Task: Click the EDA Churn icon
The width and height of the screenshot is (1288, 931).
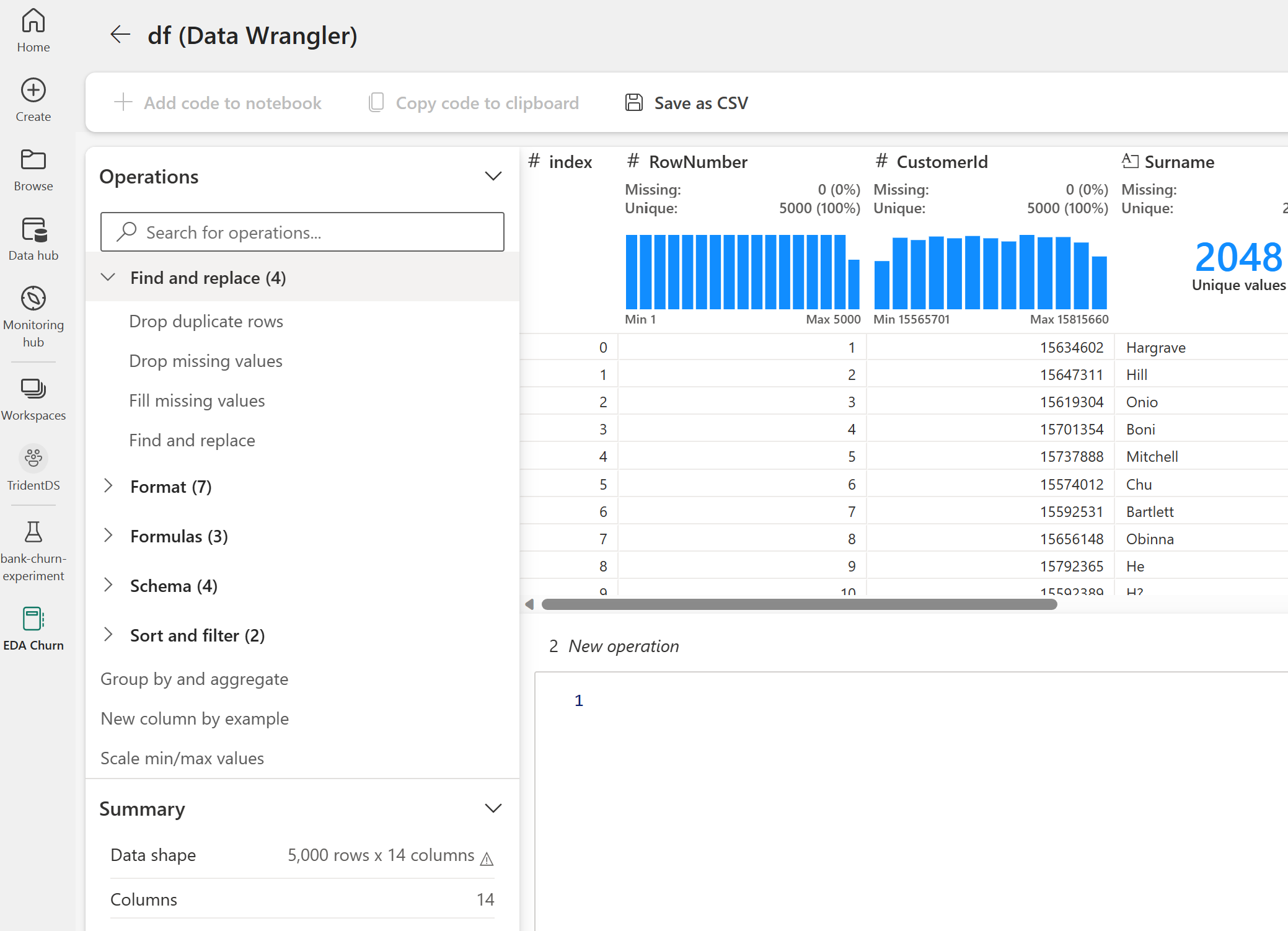Action: (x=33, y=618)
